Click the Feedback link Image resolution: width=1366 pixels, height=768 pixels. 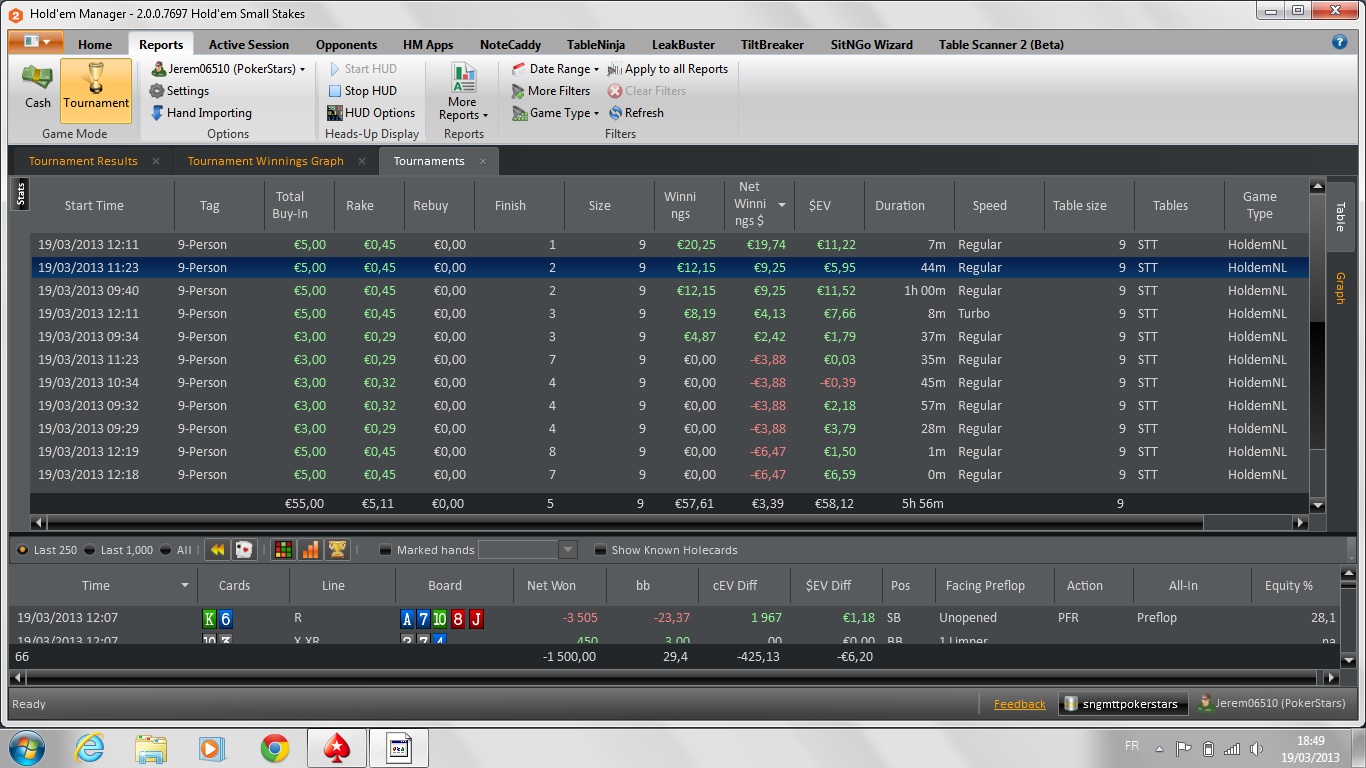tap(1019, 704)
